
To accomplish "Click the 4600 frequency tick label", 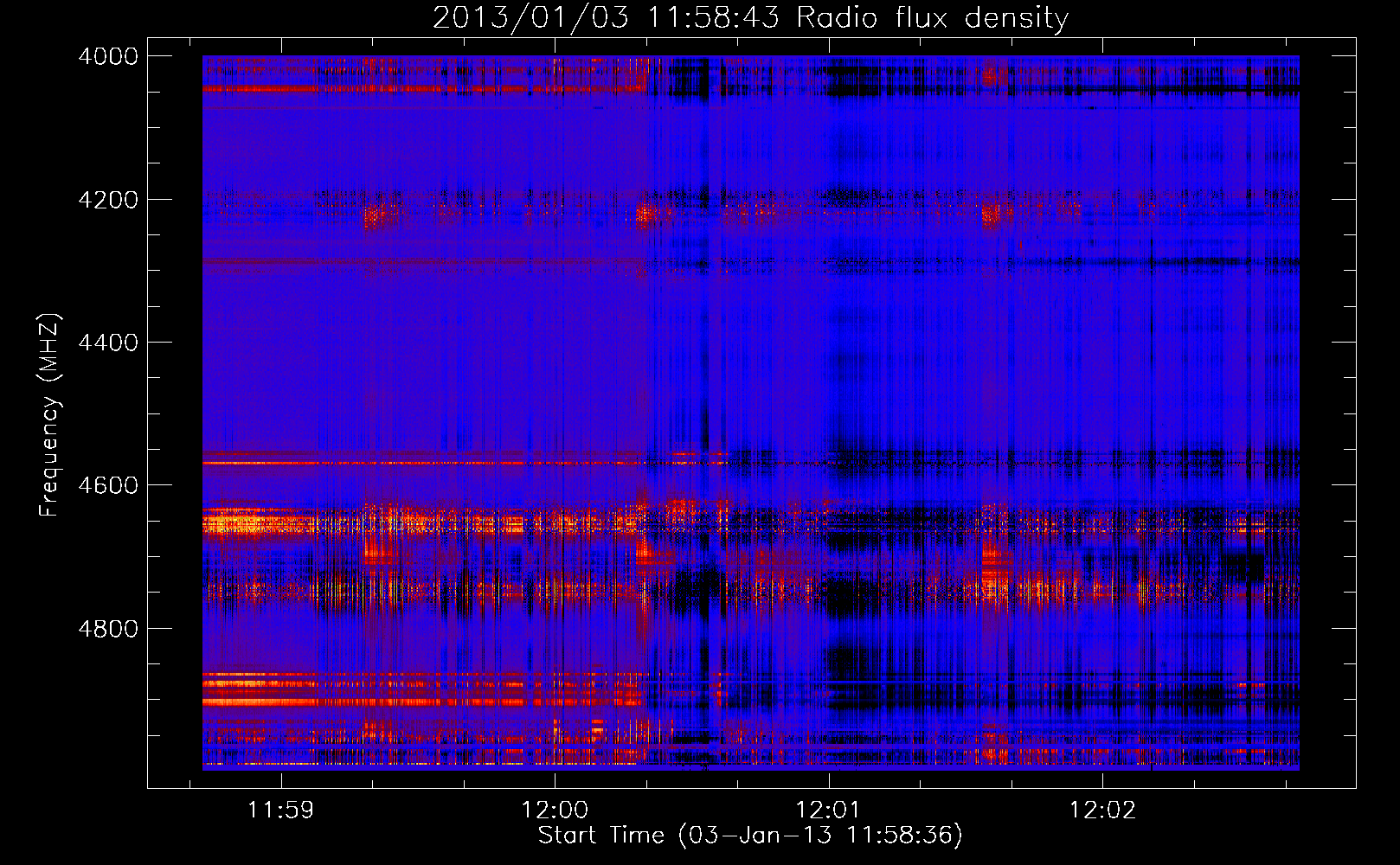I will pos(108,485).
